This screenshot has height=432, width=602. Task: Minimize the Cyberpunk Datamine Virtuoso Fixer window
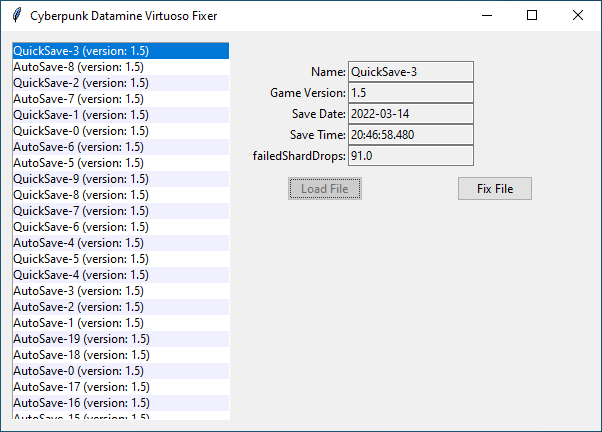(487, 15)
